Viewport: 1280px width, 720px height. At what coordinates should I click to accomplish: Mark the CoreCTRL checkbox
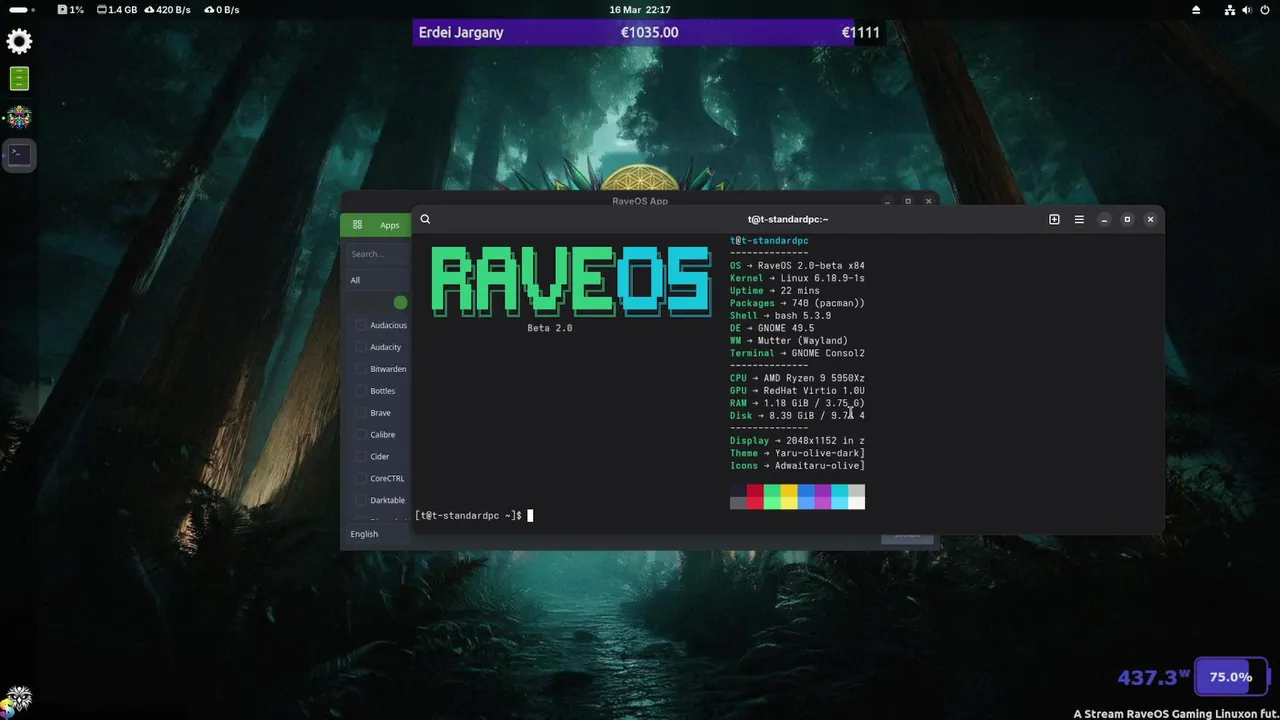tap(361, 479)
